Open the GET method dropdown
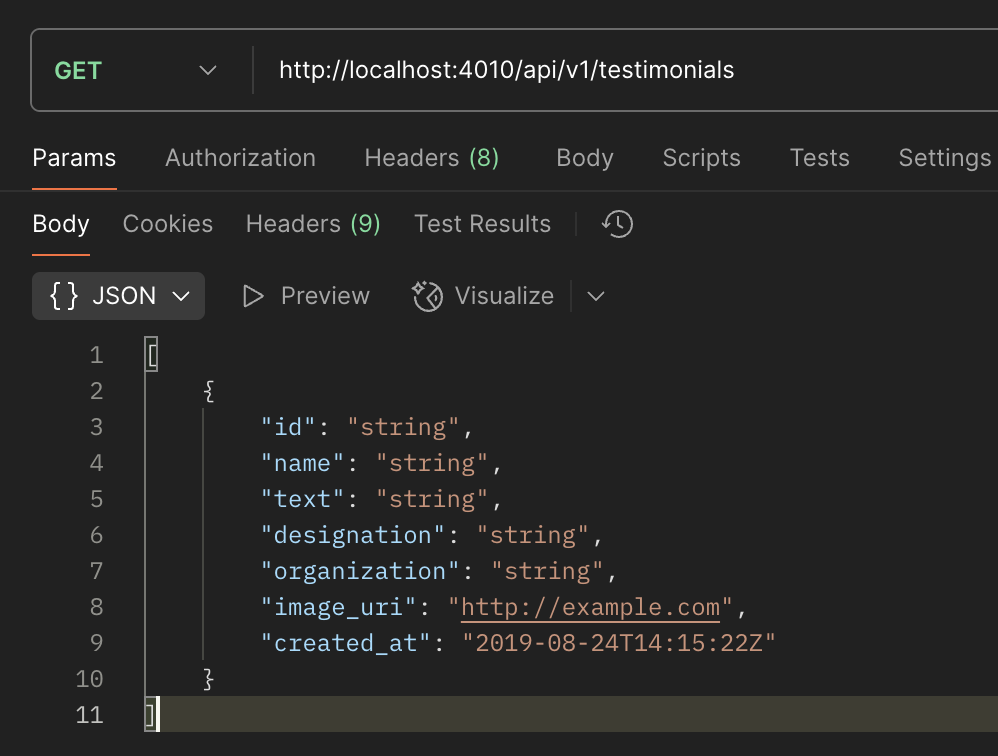Image resolution: width=998 pixels, height=756 pixels. (136, 70)
